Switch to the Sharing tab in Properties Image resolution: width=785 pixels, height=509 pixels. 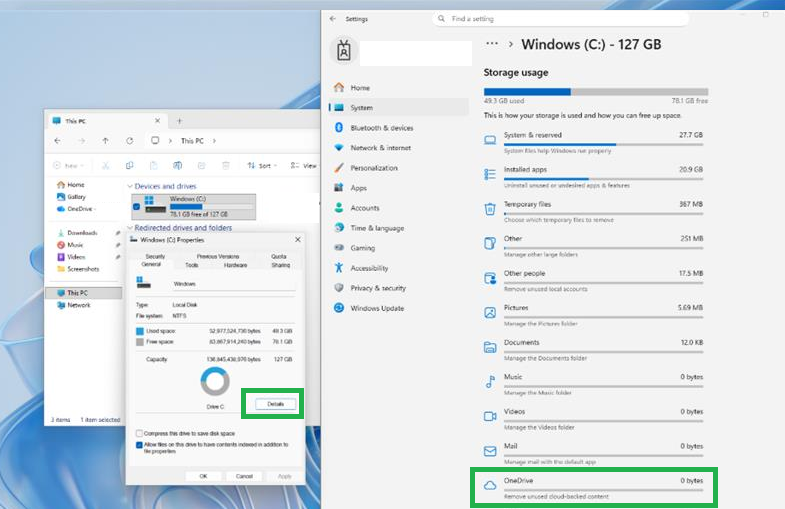(280, 265)
